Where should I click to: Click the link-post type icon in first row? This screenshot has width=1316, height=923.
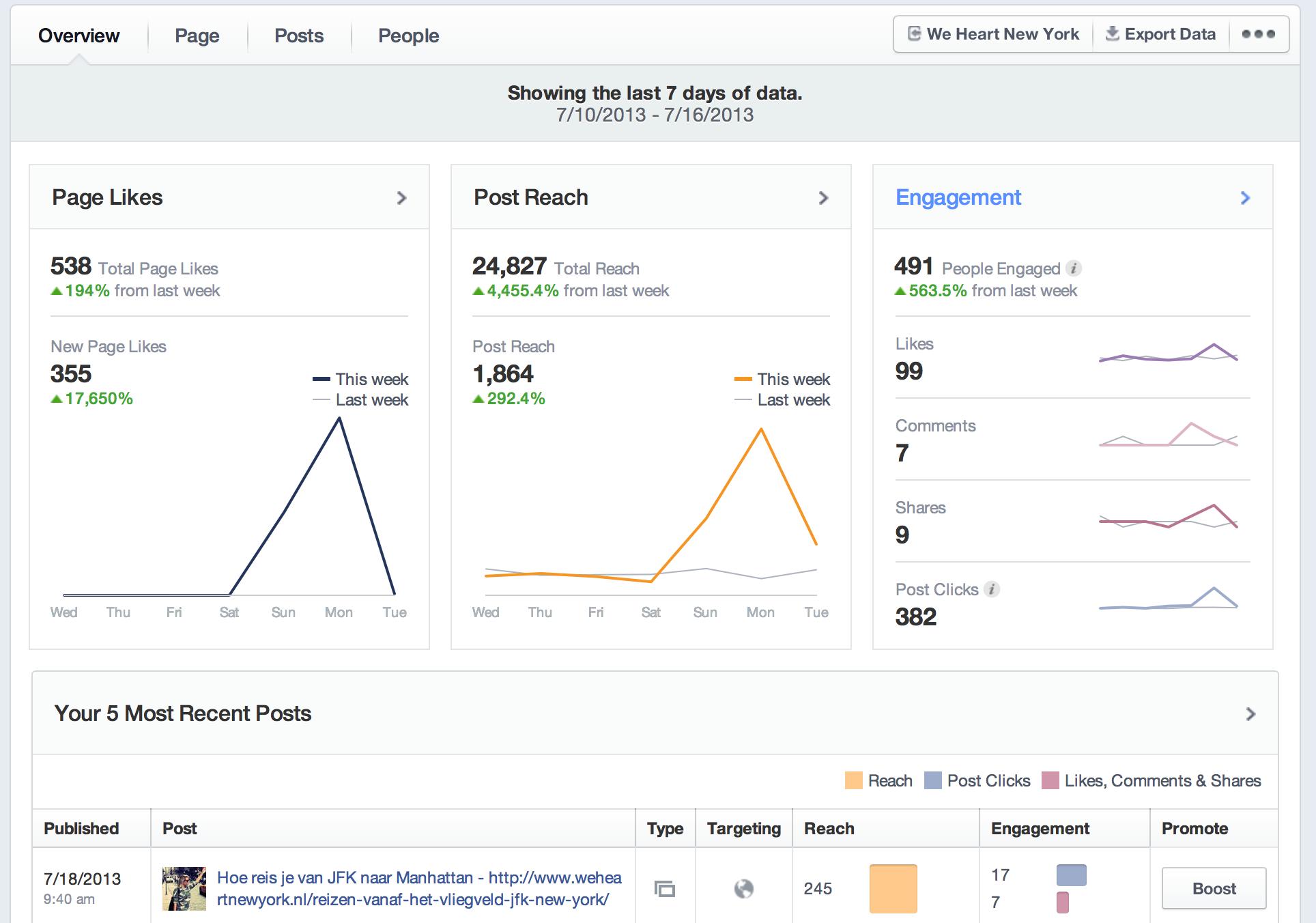[665, 888]
